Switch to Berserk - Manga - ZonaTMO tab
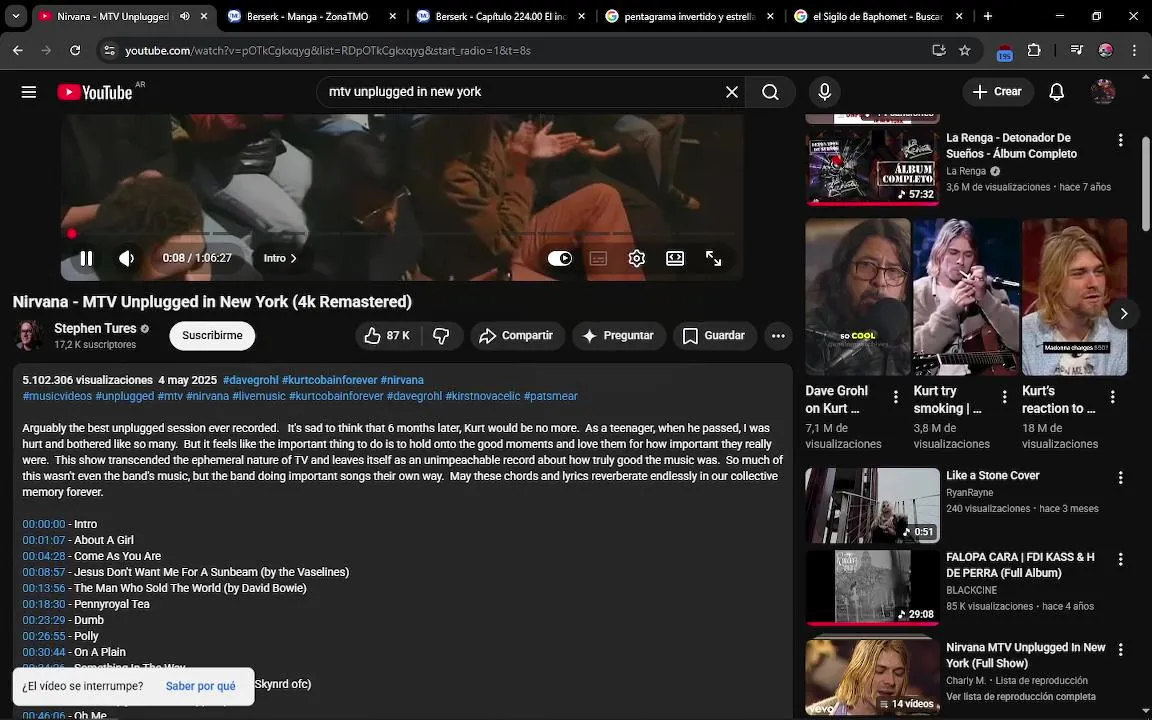The height and width of the screenshot is (720, 1152). pyautogui.click(x=314, y=16)
